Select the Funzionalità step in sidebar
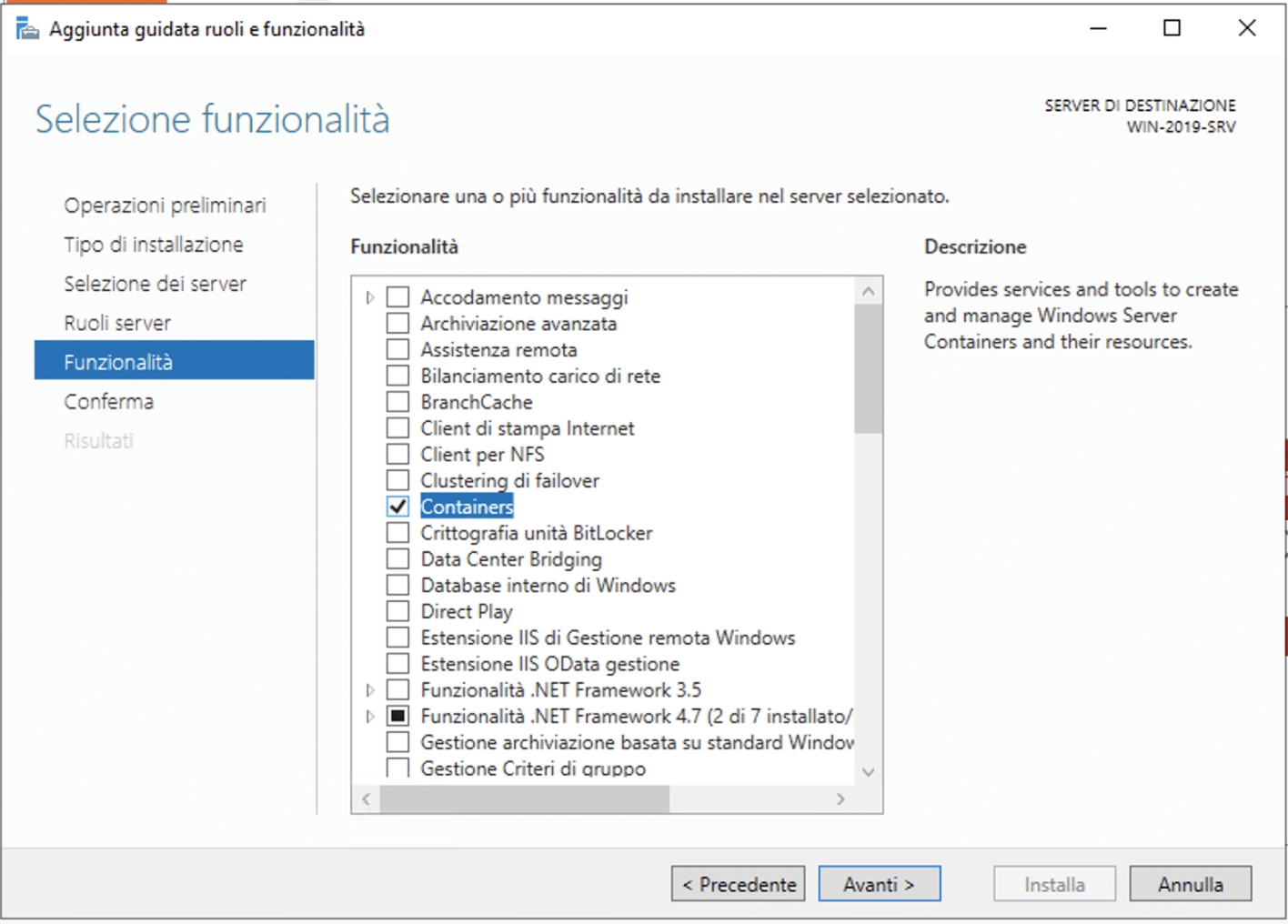 pos(175,360)
